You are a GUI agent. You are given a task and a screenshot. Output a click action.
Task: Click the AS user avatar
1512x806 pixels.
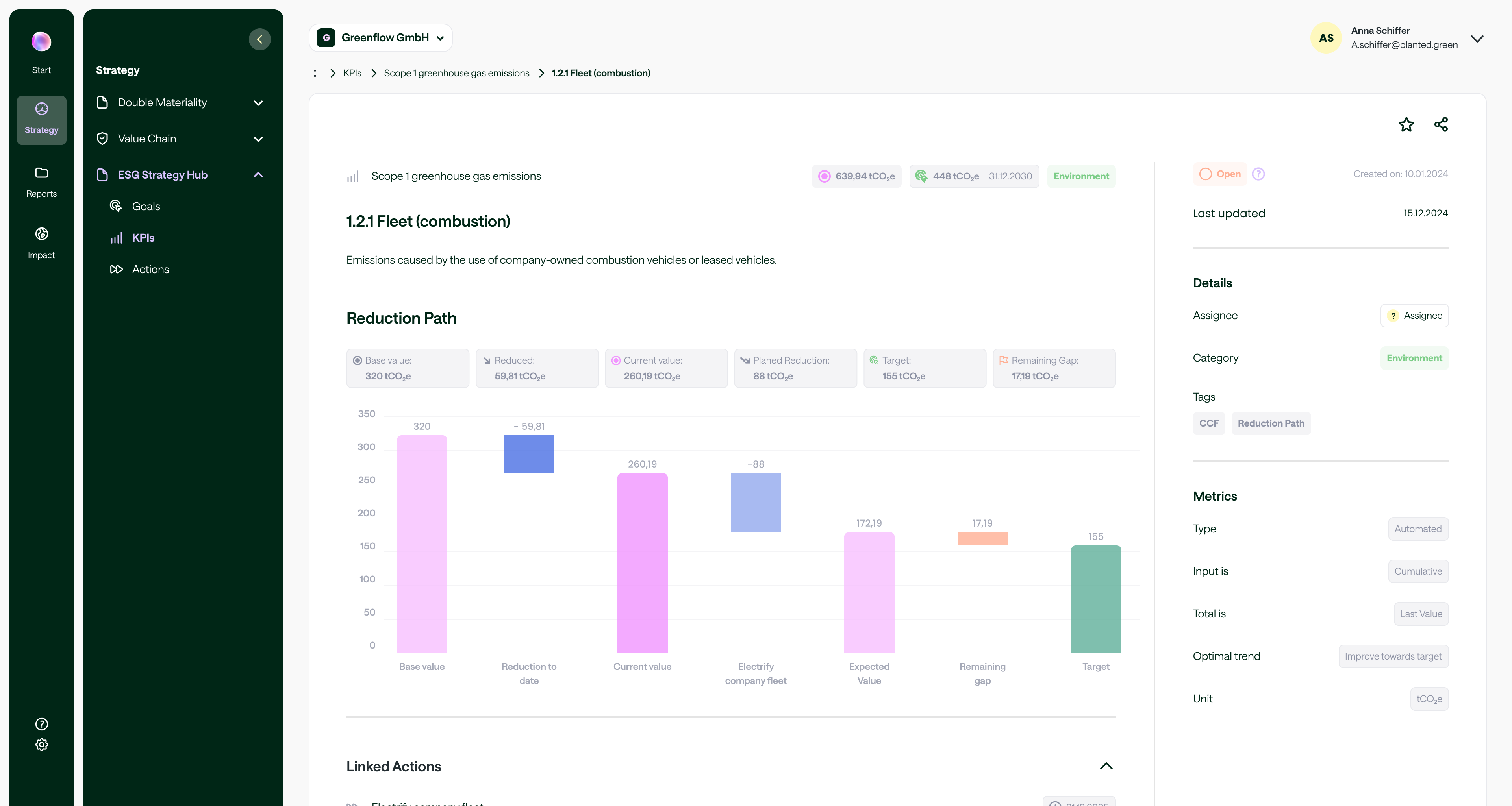(x=1326, y=37)
